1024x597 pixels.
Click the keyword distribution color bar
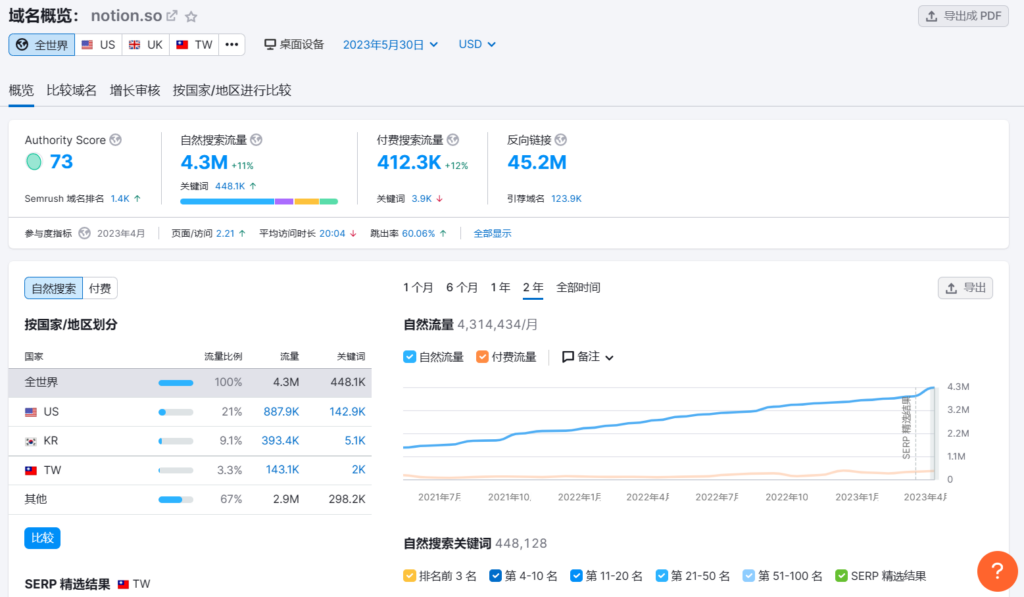coord(259,201)
